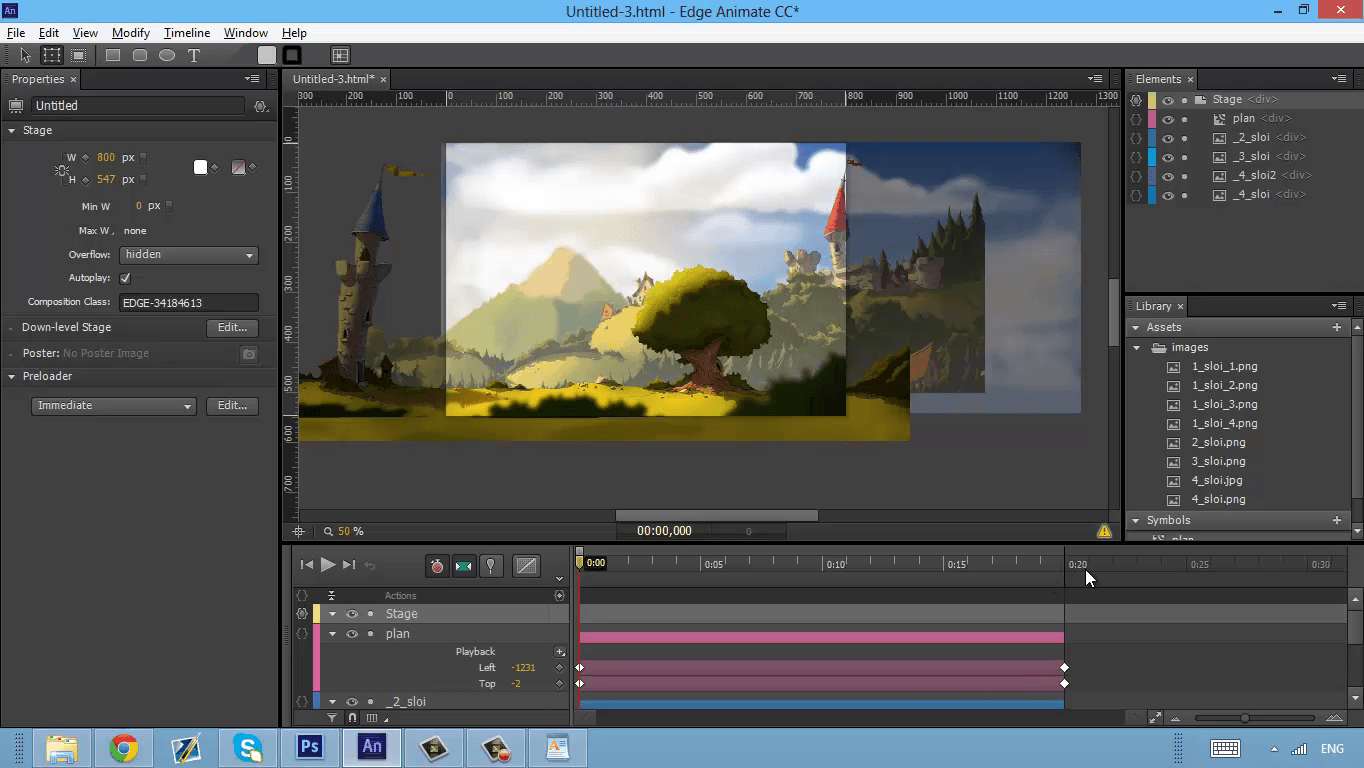Click Edit button for Down-level Stage
Screen dimensions: 1364x768
[232, 328]
